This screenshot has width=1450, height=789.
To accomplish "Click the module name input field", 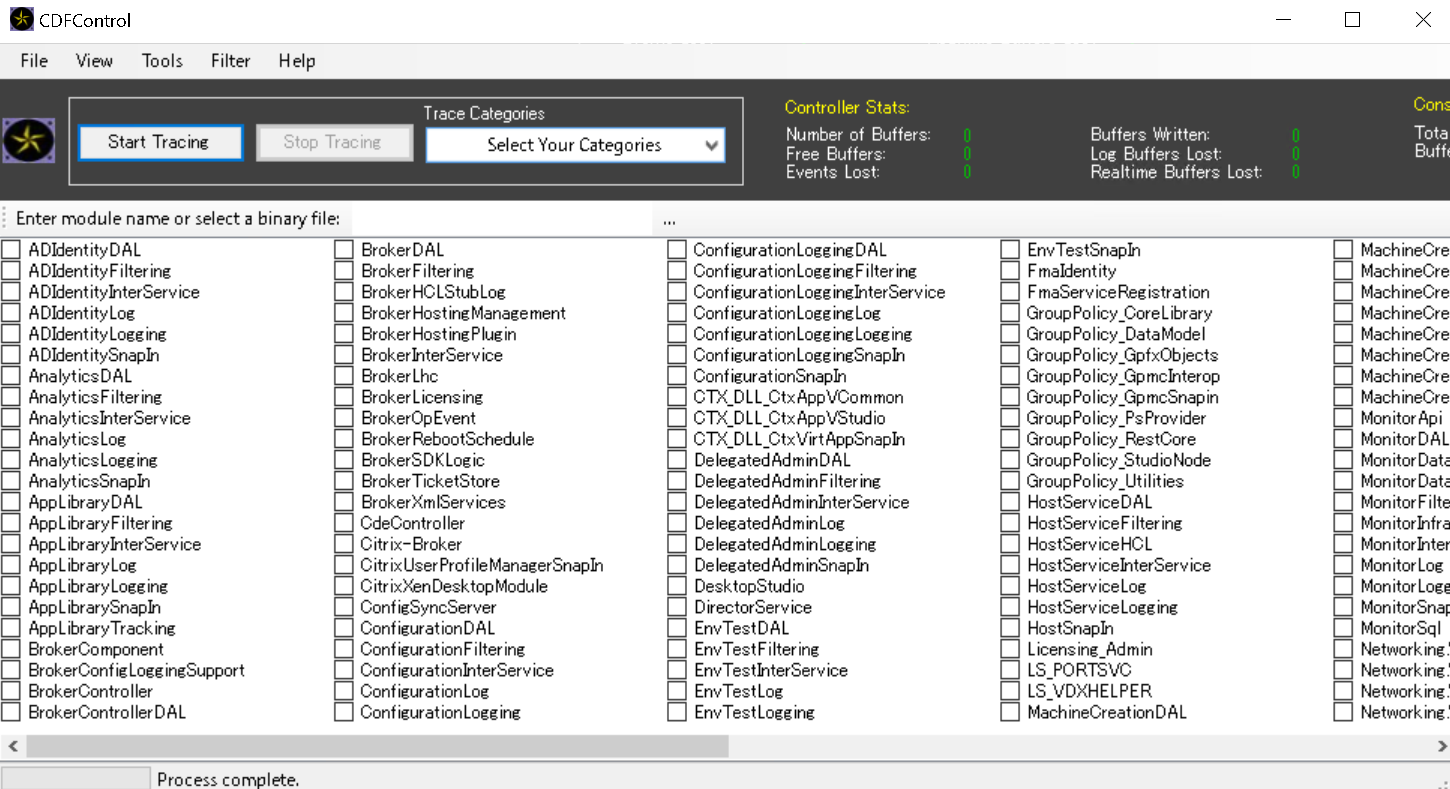I will [500, 219].
